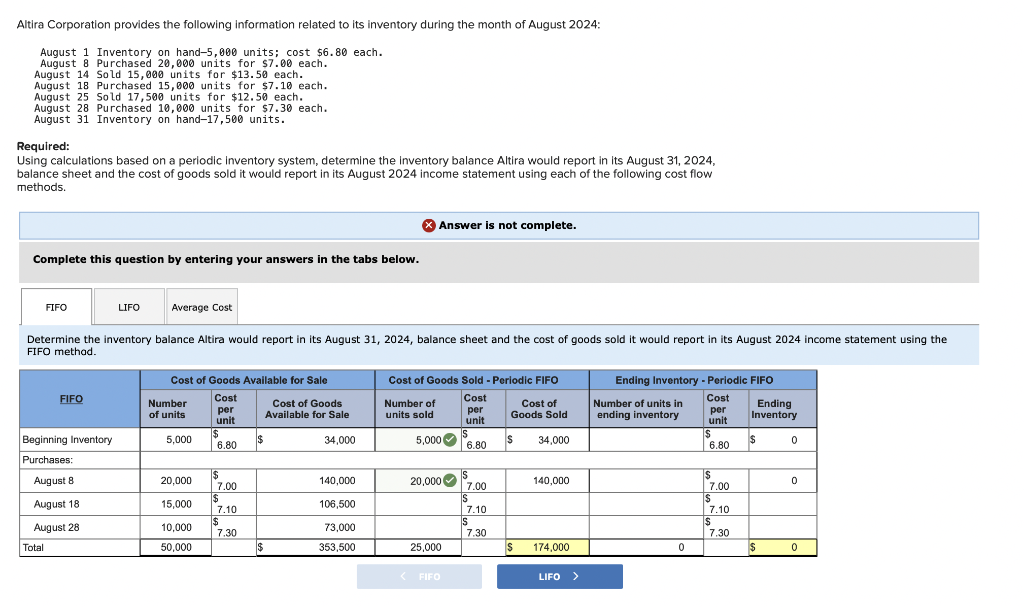Viewport: 1024px width, 607px height.
Task: Edit August 8 units sold field
Action: [x=418, y=481]
